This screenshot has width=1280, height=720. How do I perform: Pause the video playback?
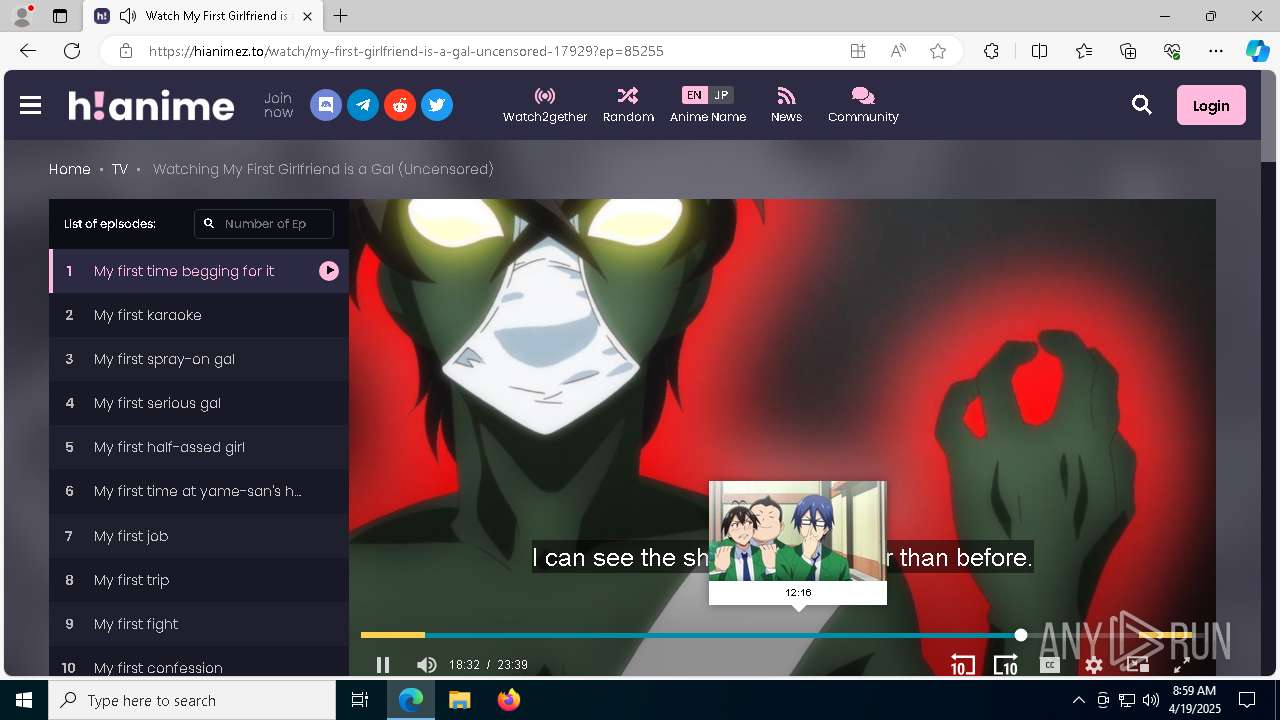383,665
